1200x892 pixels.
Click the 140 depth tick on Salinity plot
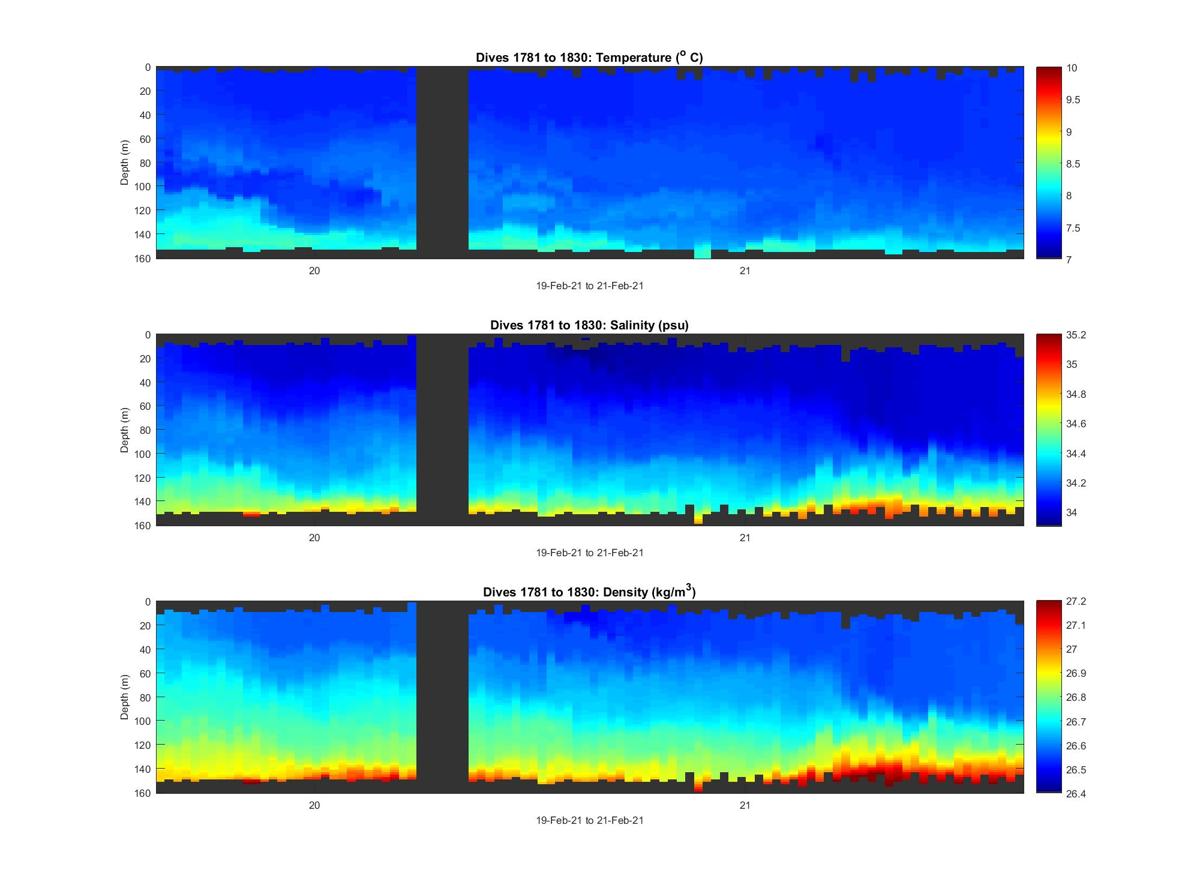point(142,502)
